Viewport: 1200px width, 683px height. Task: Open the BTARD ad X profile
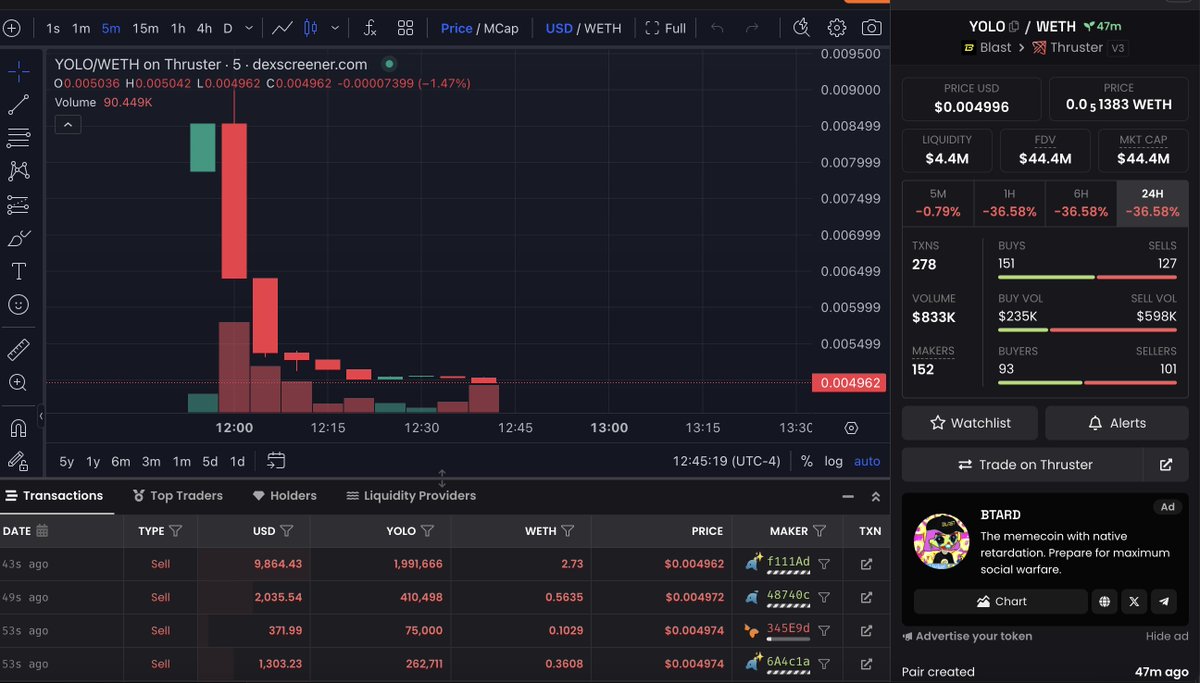pos(1133,601)
